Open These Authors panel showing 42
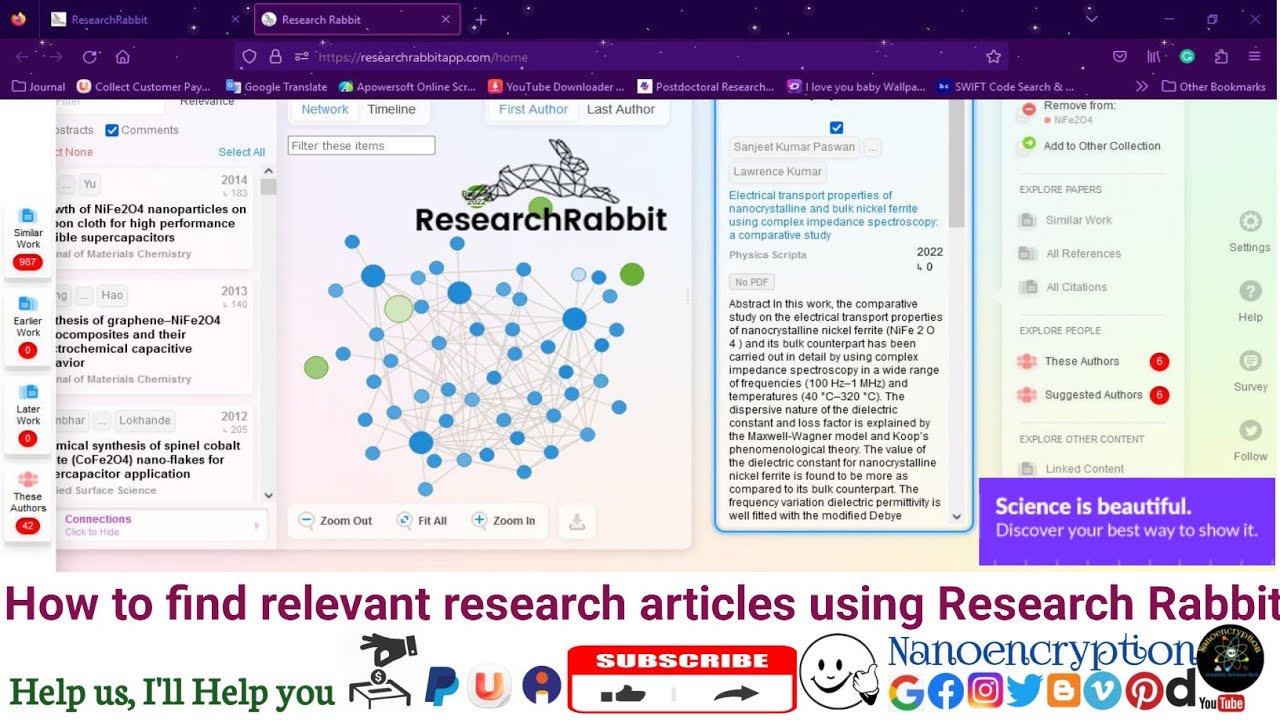 point(28,503)
